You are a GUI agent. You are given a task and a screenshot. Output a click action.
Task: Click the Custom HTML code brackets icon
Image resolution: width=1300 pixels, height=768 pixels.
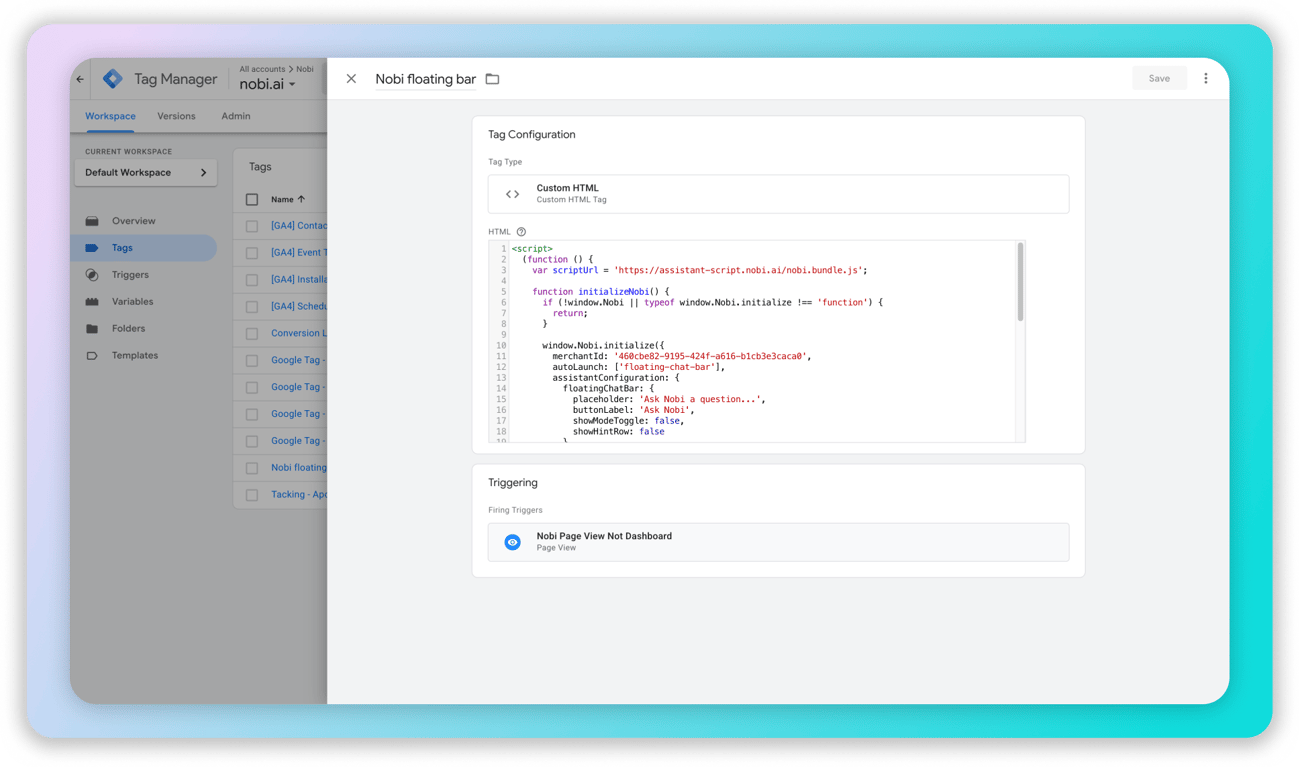pos(512,194)
